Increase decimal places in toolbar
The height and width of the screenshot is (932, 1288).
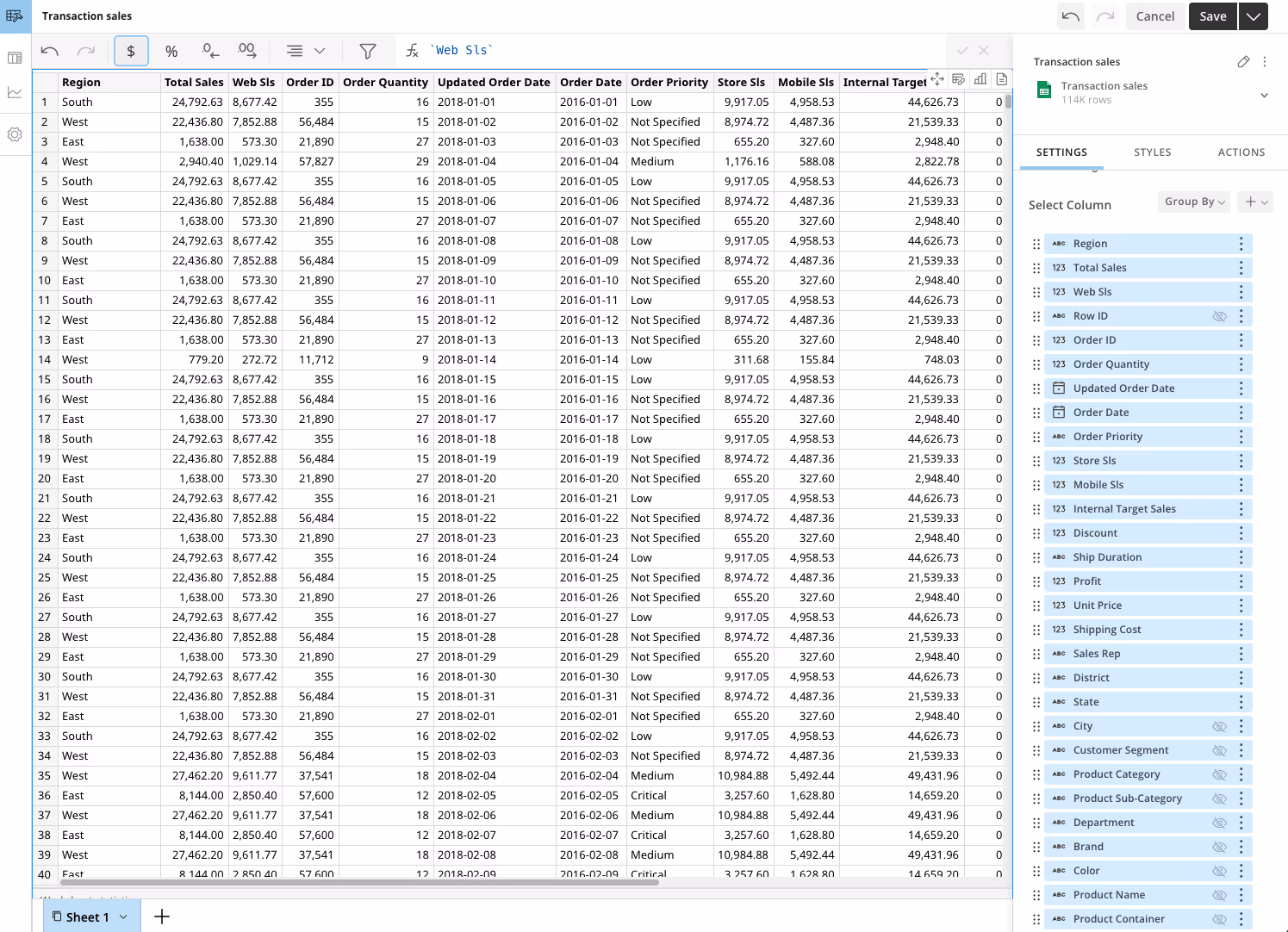click(x=247, y=51)
